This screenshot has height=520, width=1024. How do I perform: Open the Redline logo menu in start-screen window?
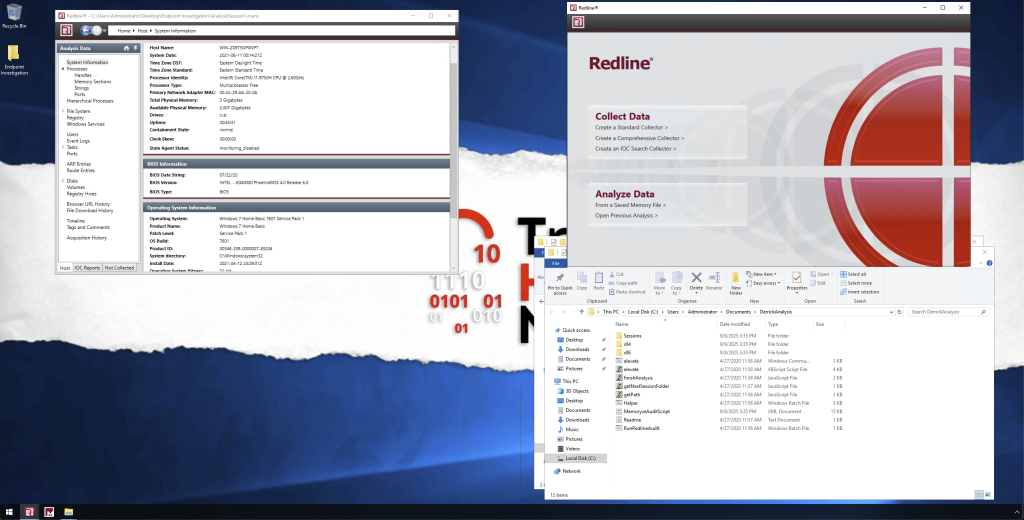(x=577, y=22)
